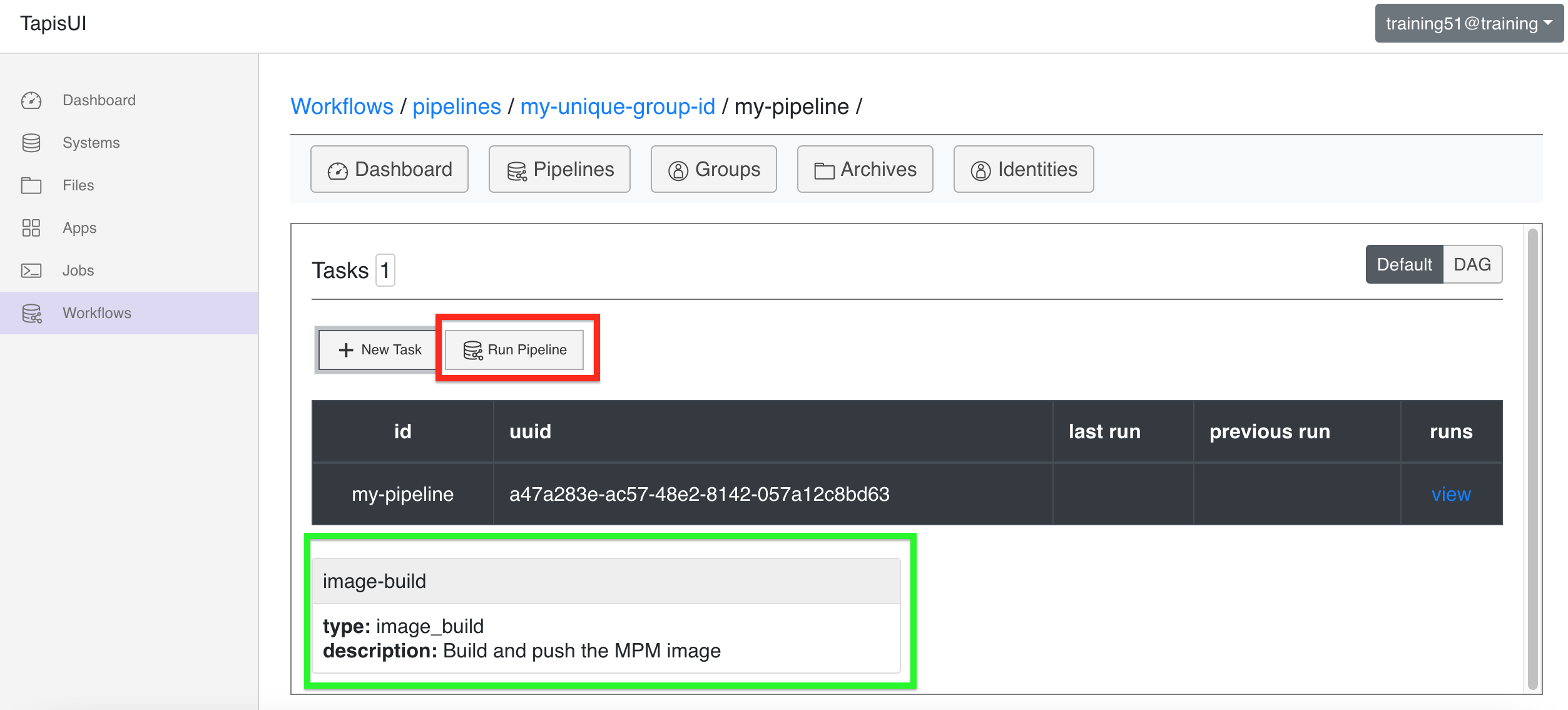Click the runs column header
Screen dimensions: 1568x710
1451,431
